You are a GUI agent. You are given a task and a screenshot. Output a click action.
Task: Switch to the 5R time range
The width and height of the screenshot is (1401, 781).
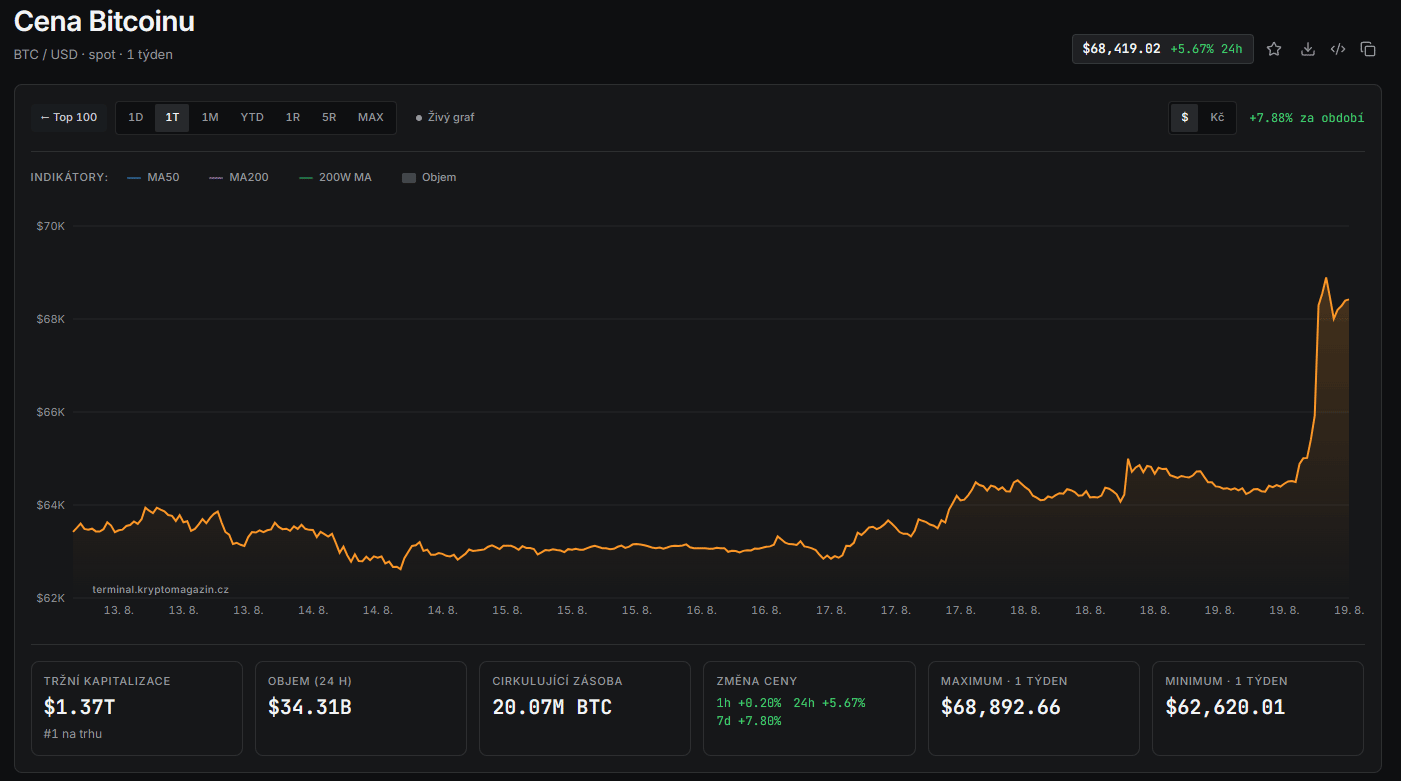tap(329, 117)
